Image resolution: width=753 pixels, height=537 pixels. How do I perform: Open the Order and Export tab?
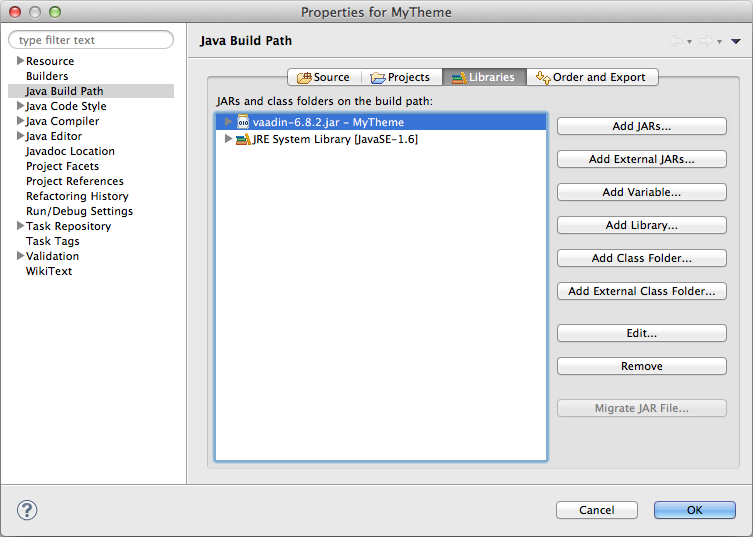[x=592, y=77]
